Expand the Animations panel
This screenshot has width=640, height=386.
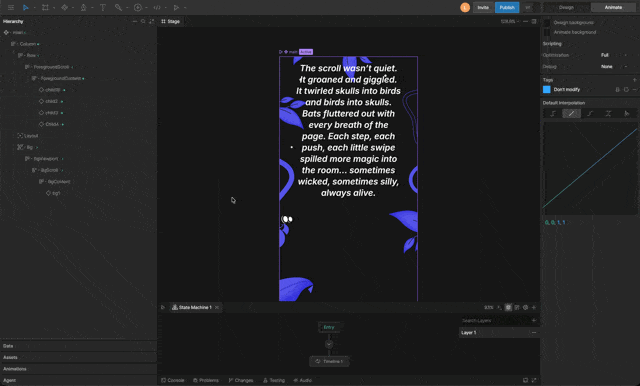point(78,369)
